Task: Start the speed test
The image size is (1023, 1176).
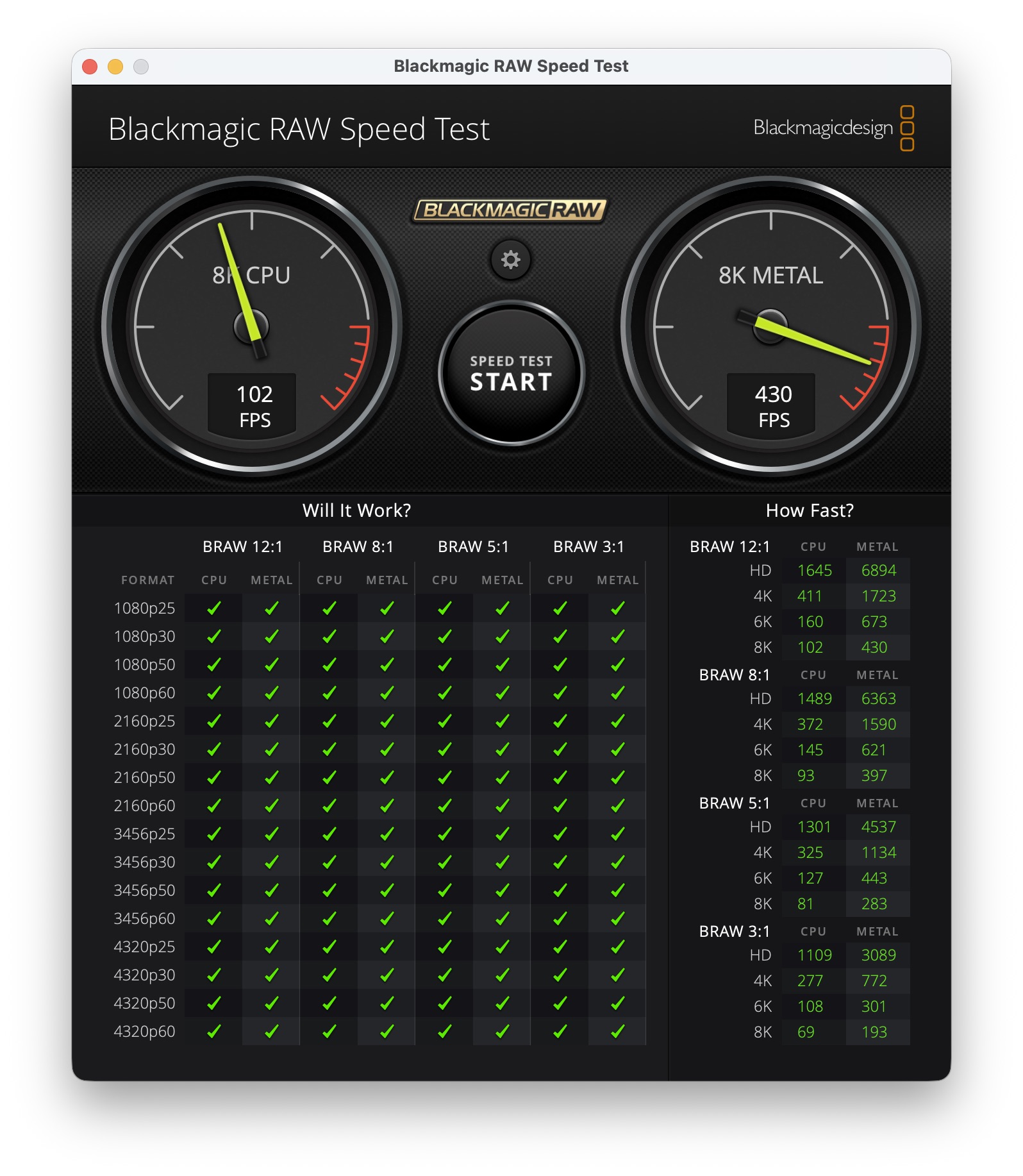Action: coord(511,373)
